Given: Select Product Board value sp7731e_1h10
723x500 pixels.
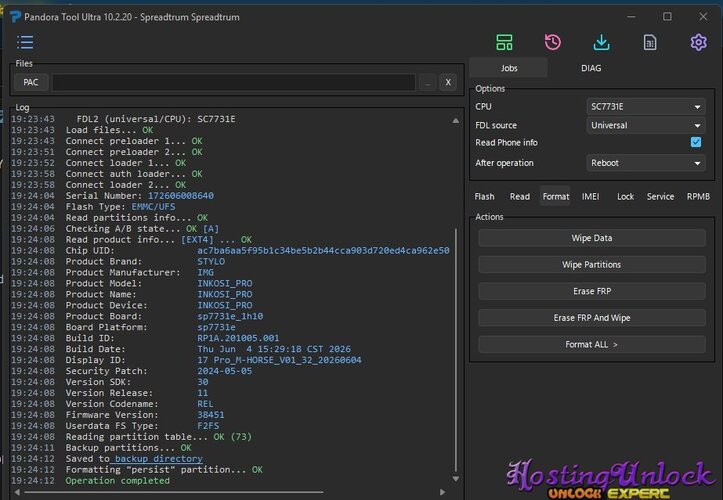Looking at the screenshot, I should tap(230, 316).
